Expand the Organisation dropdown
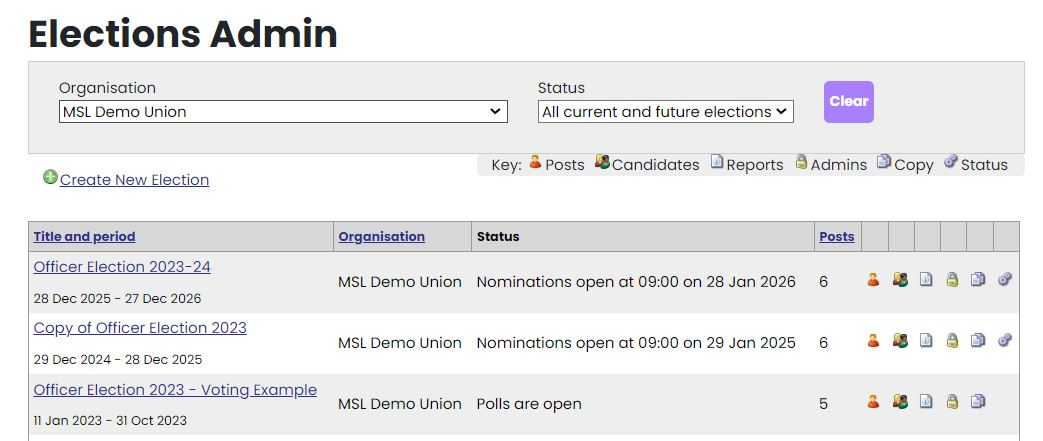 point(283,112)
